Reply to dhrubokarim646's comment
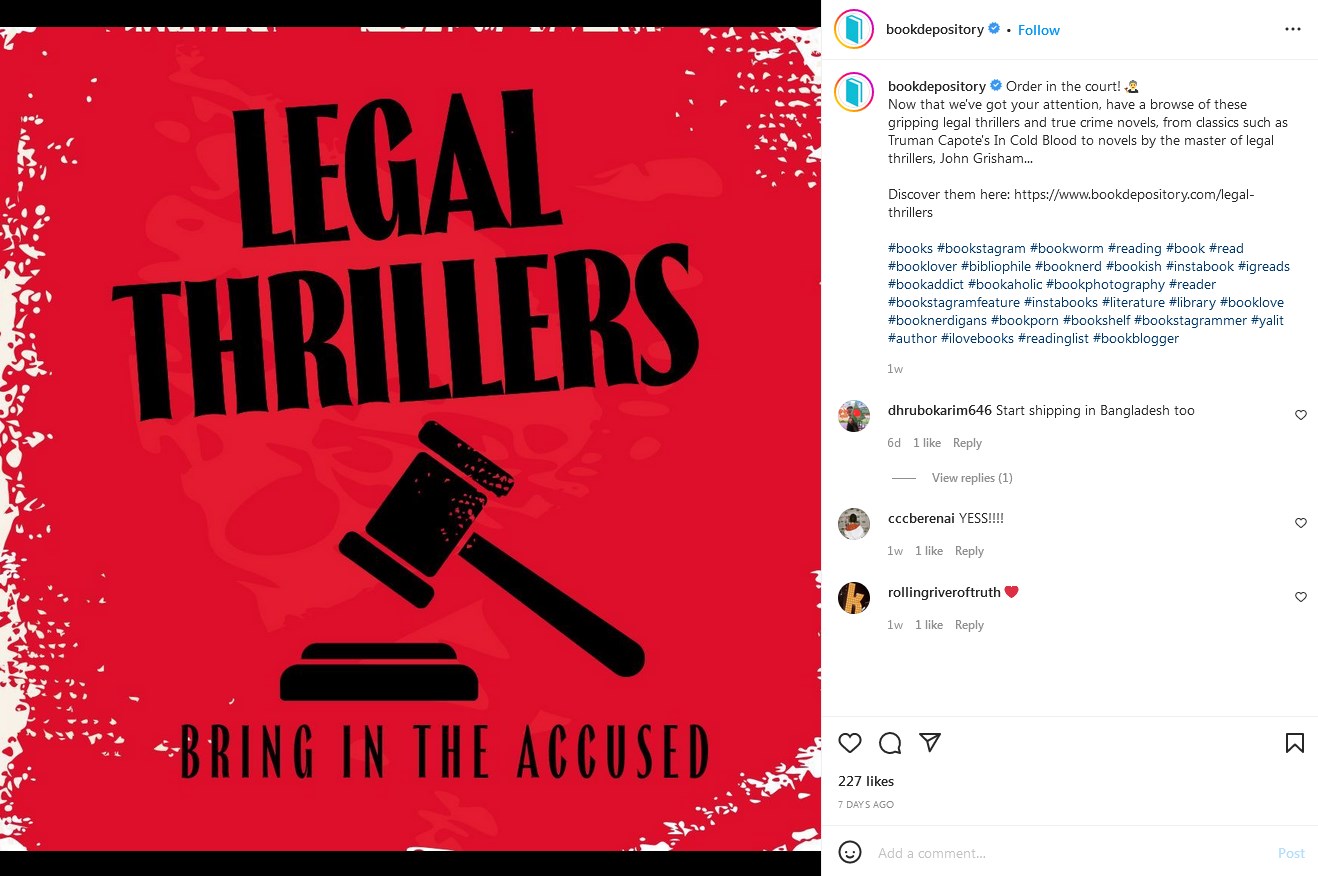 point(967,443)
